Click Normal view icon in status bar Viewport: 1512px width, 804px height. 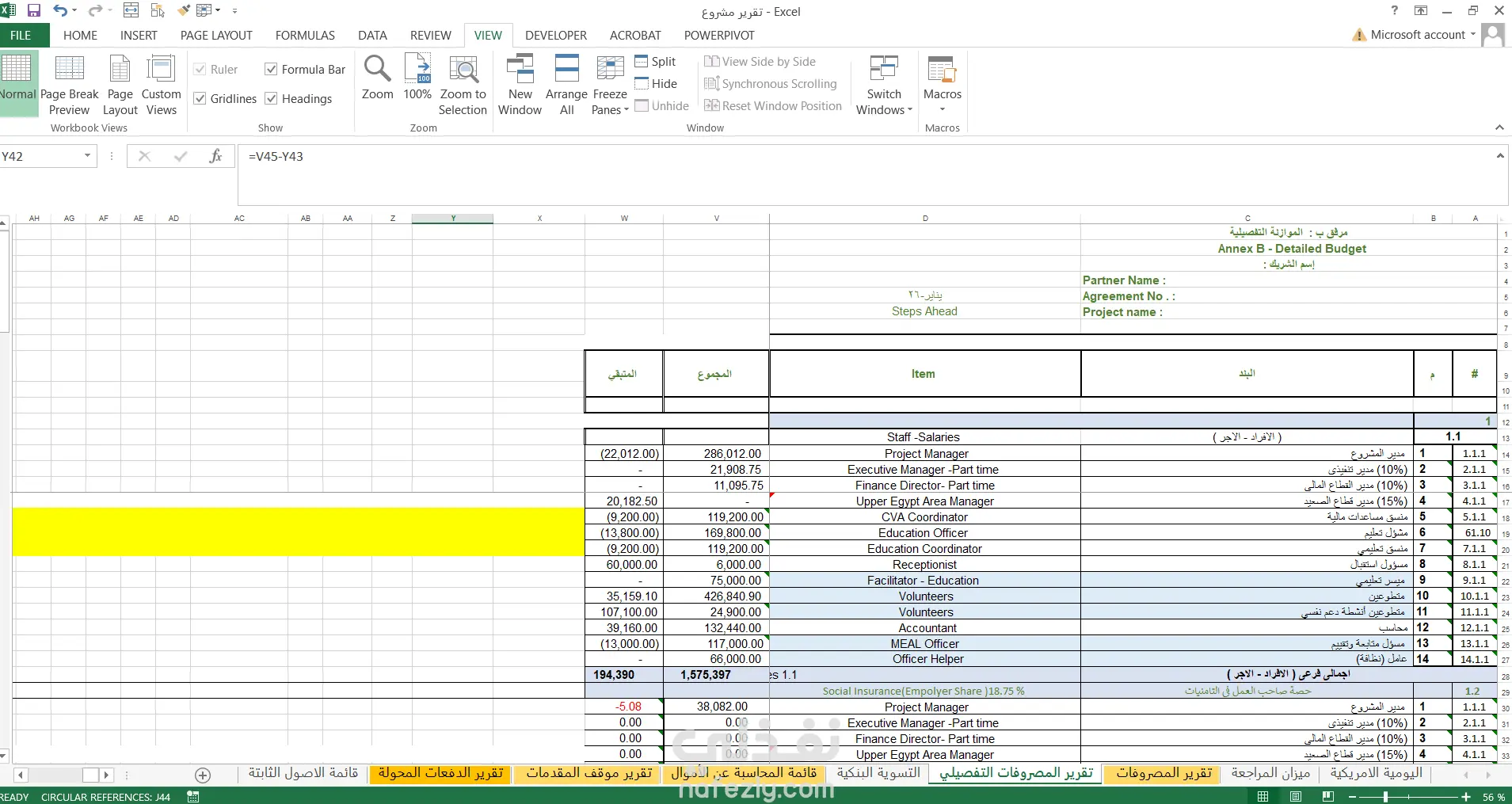1263,797
